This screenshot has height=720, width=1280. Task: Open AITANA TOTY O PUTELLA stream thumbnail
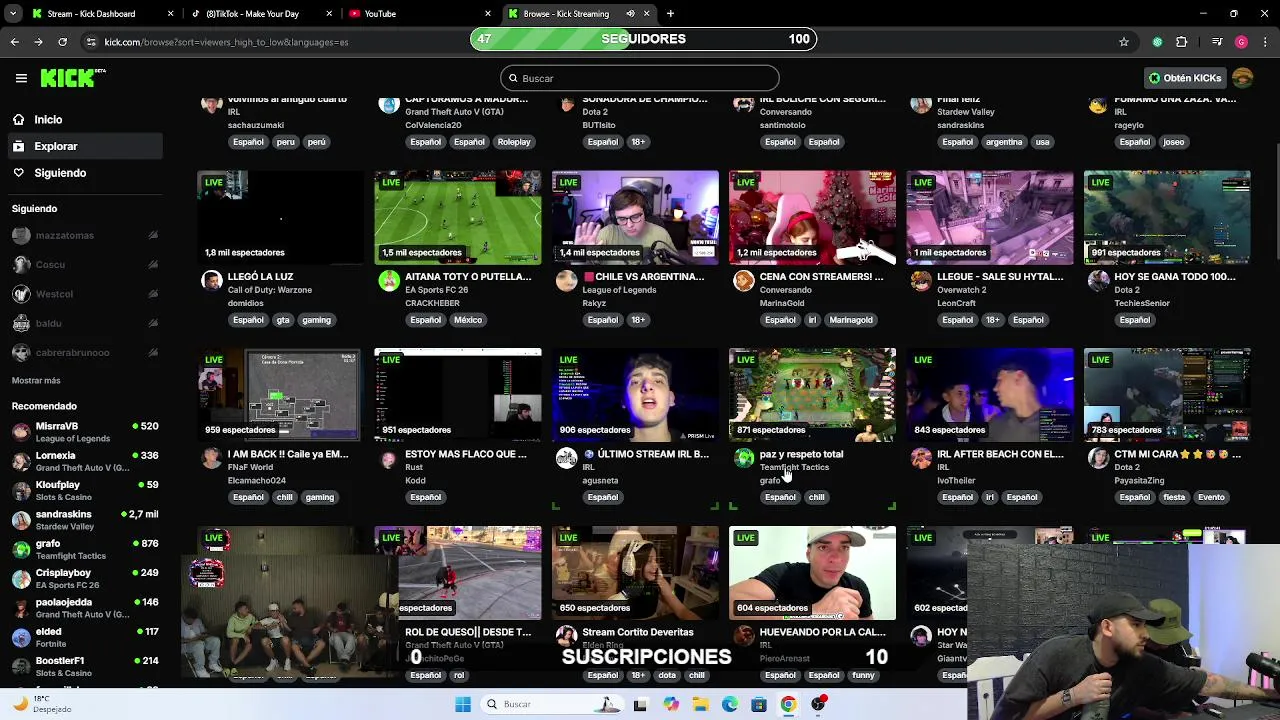coord(458,217)
